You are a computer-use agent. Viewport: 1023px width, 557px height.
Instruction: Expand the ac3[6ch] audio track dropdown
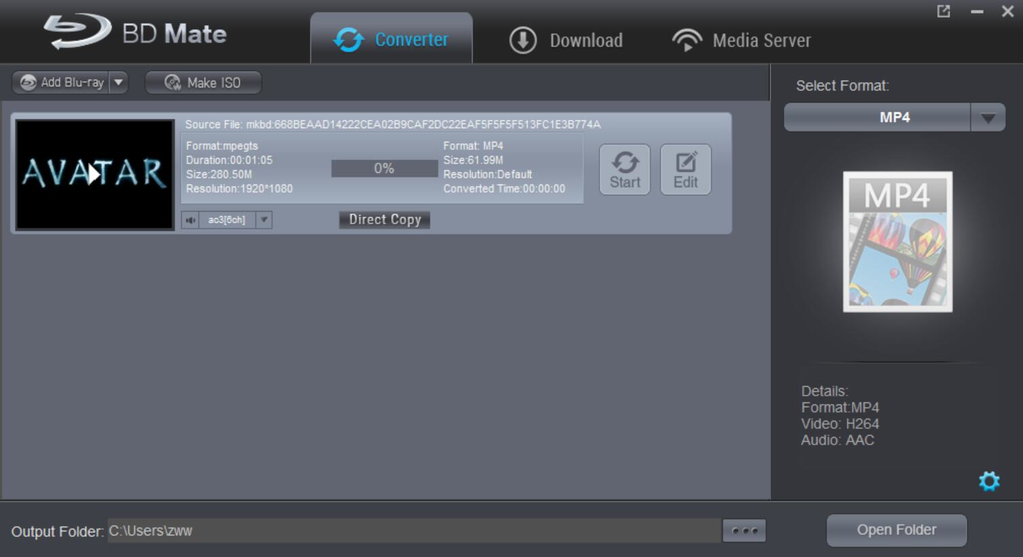pos(264,220)
